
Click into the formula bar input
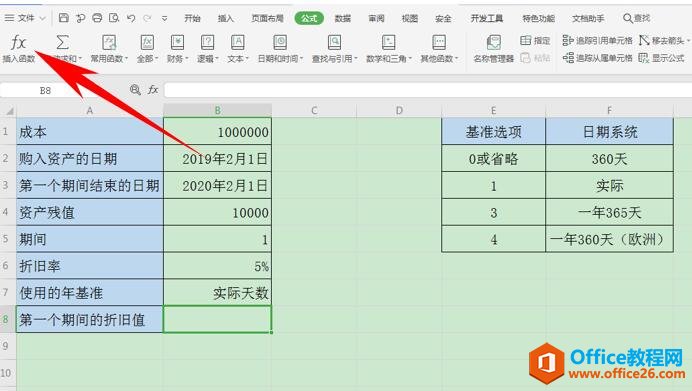(427, 90)
